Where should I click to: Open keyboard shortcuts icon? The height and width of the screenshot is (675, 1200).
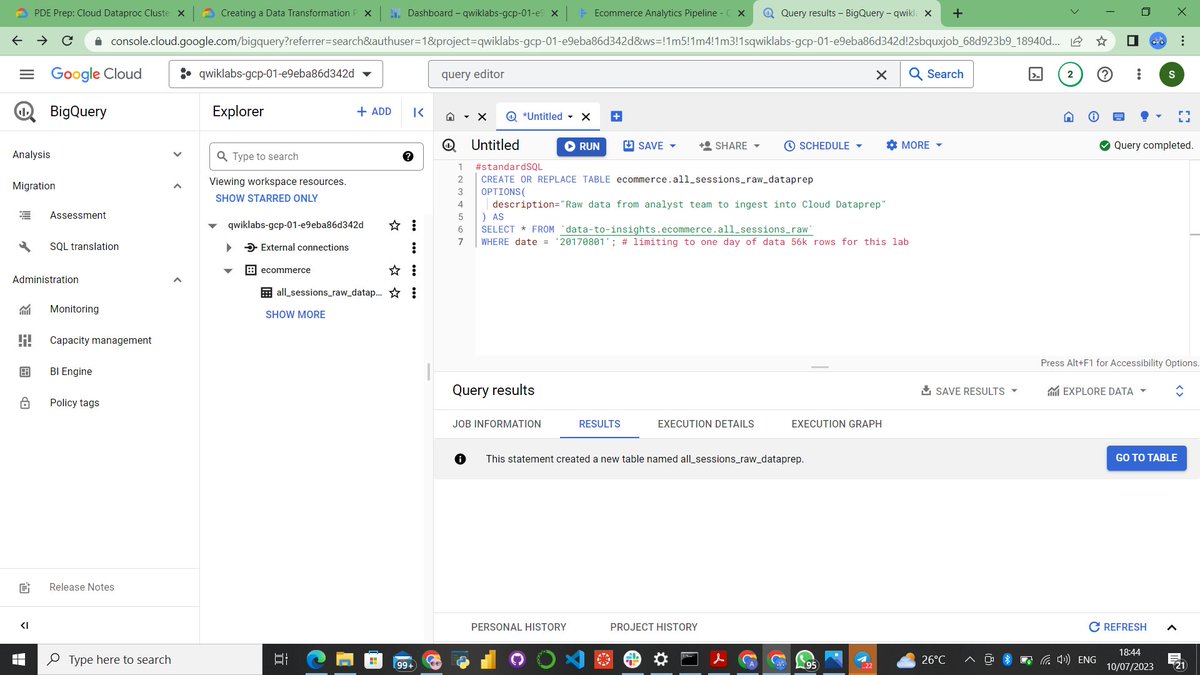1119,116
